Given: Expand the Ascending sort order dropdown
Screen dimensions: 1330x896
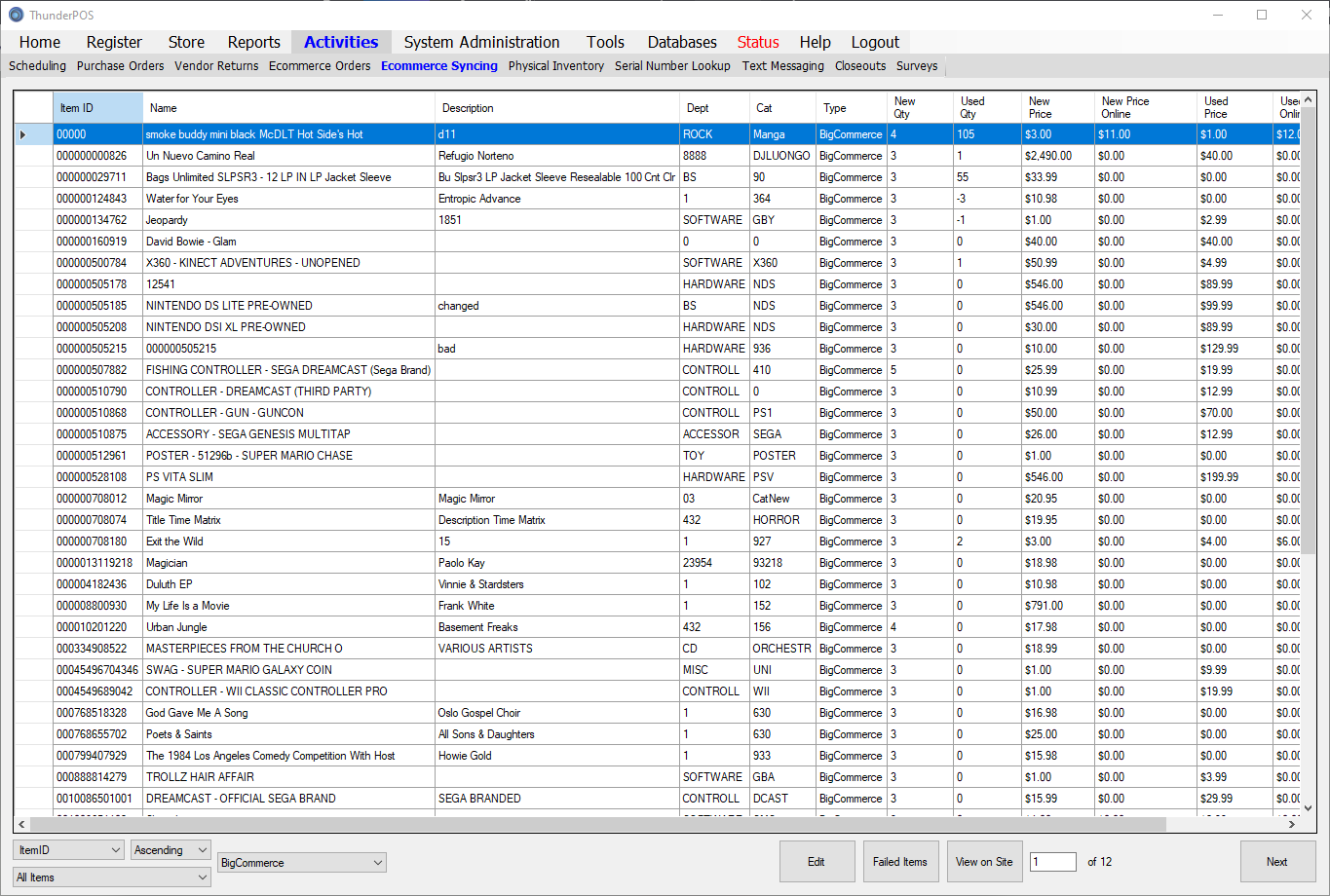Looking at the screenshot, I should point(171,850).
